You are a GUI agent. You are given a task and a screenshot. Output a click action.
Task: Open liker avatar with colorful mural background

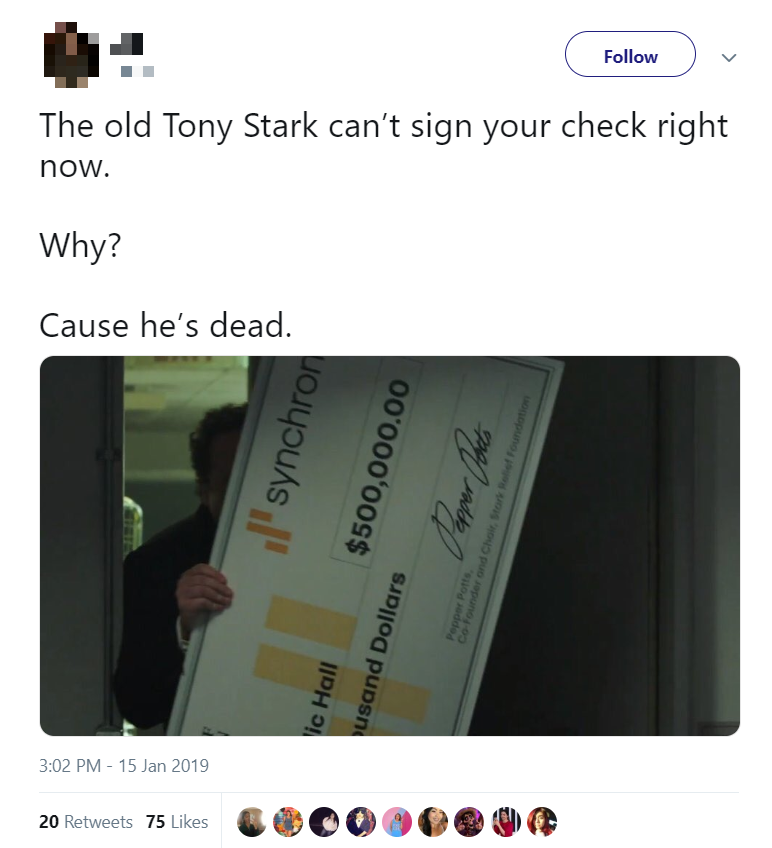tap(288, 822)
